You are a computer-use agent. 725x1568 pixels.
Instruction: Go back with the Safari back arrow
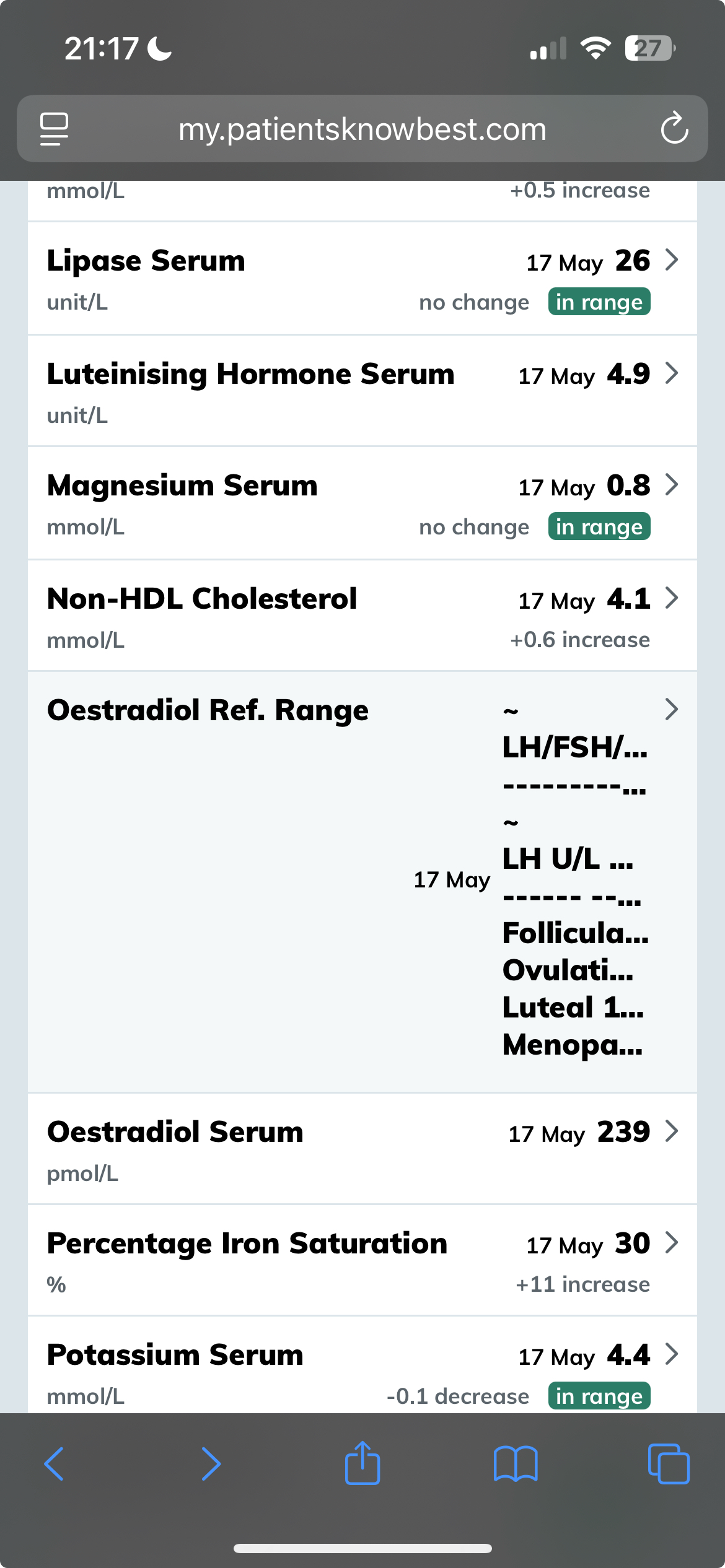(x=55, y=1464)
